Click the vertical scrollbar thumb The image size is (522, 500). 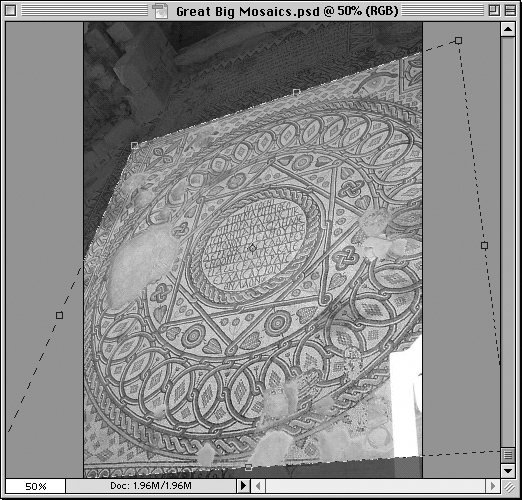[x=508, y=455]
